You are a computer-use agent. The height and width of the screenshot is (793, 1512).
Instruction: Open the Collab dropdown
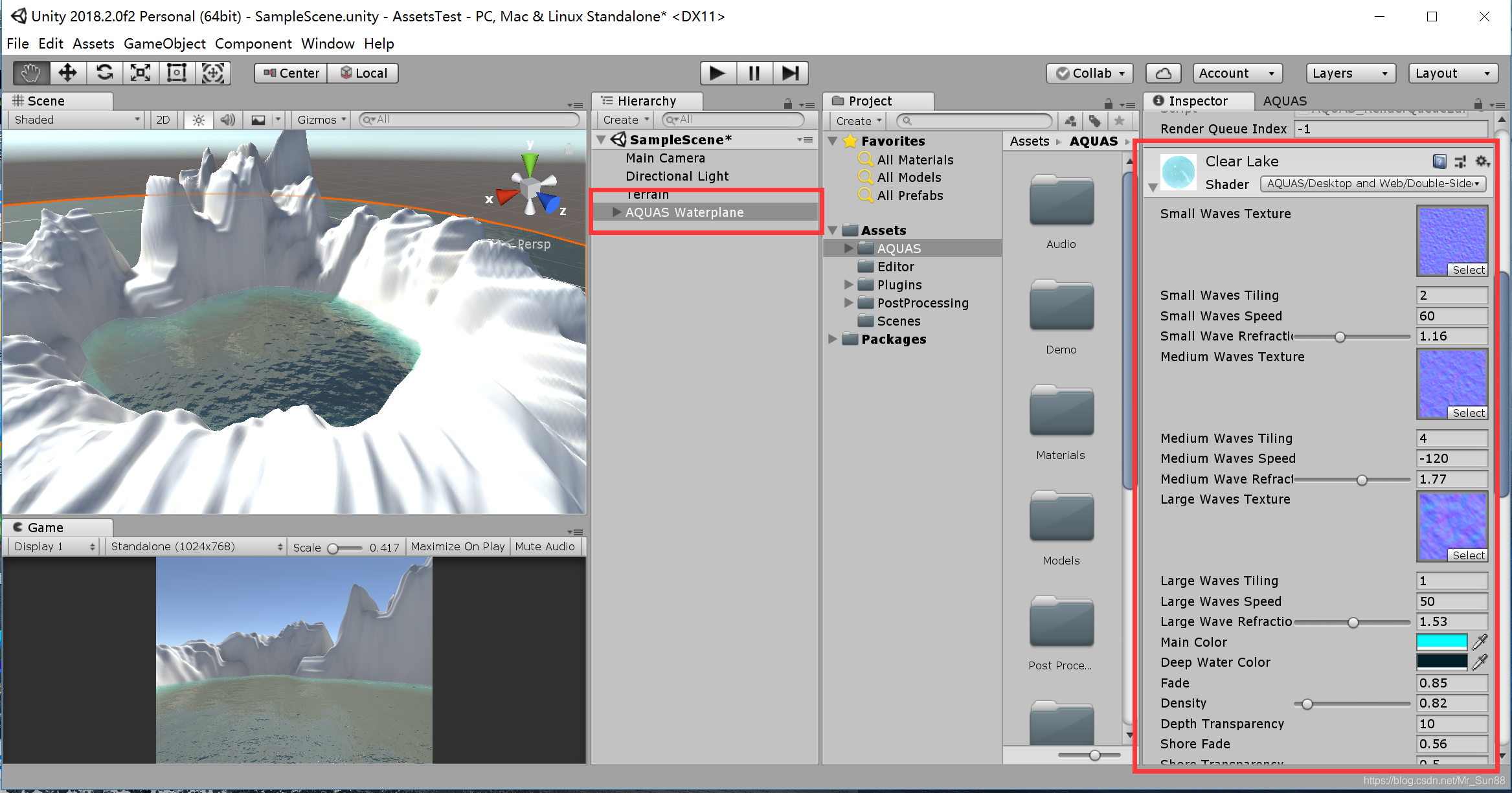click(x=1090, y=73)
